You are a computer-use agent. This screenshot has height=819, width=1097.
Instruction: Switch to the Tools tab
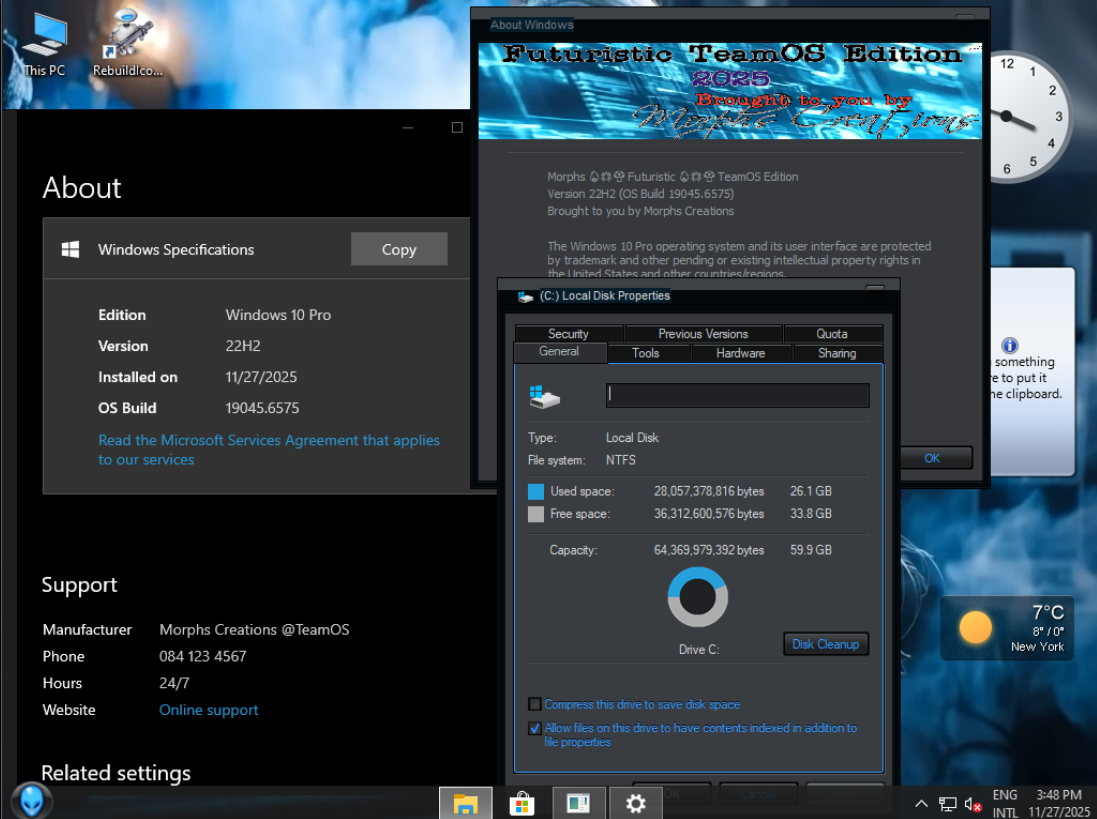[x=645, y=353]
